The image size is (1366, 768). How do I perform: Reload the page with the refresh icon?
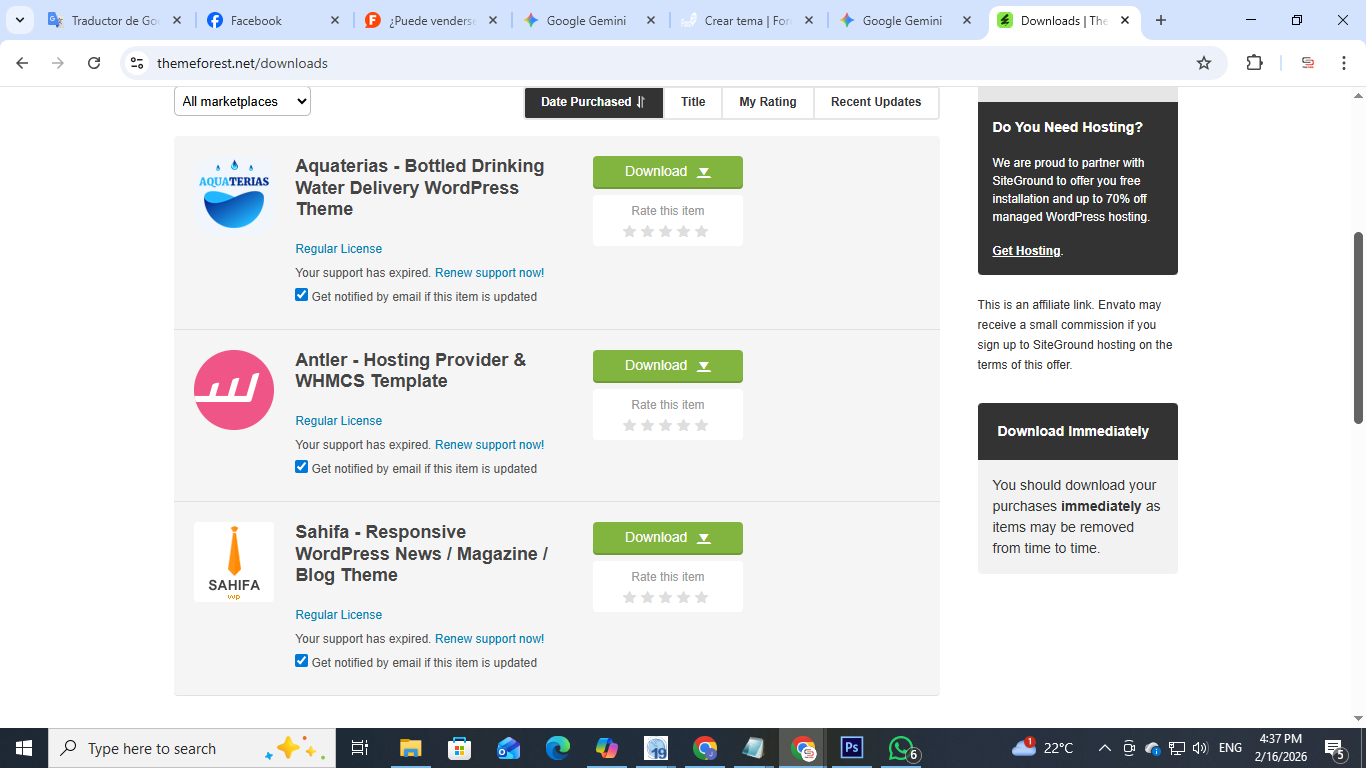94,63
